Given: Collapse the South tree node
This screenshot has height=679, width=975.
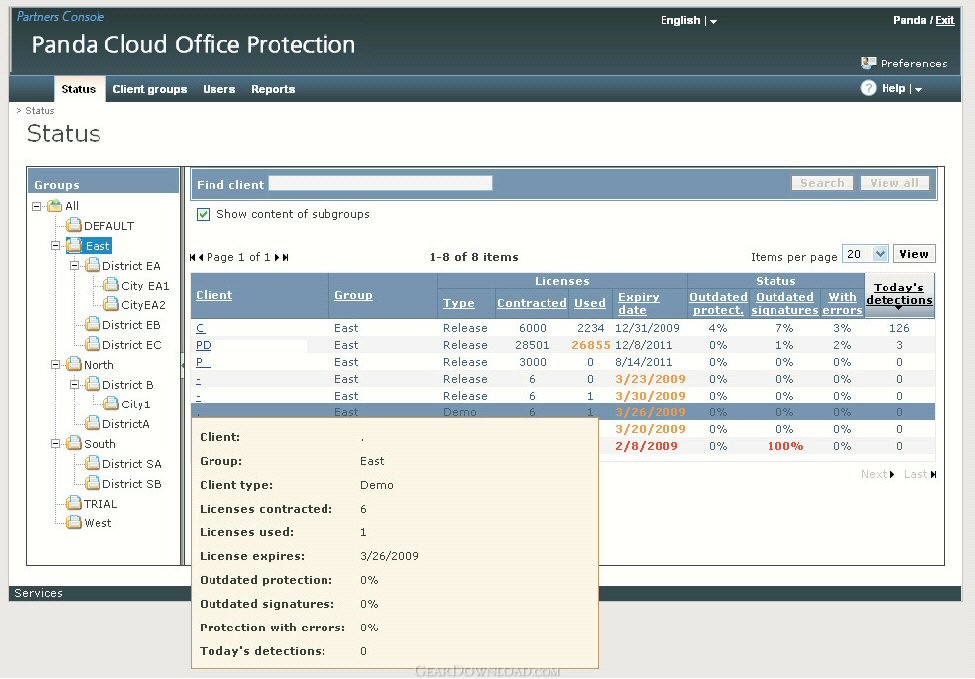Looking at the screenshot, I should click(x=55, y=443).
